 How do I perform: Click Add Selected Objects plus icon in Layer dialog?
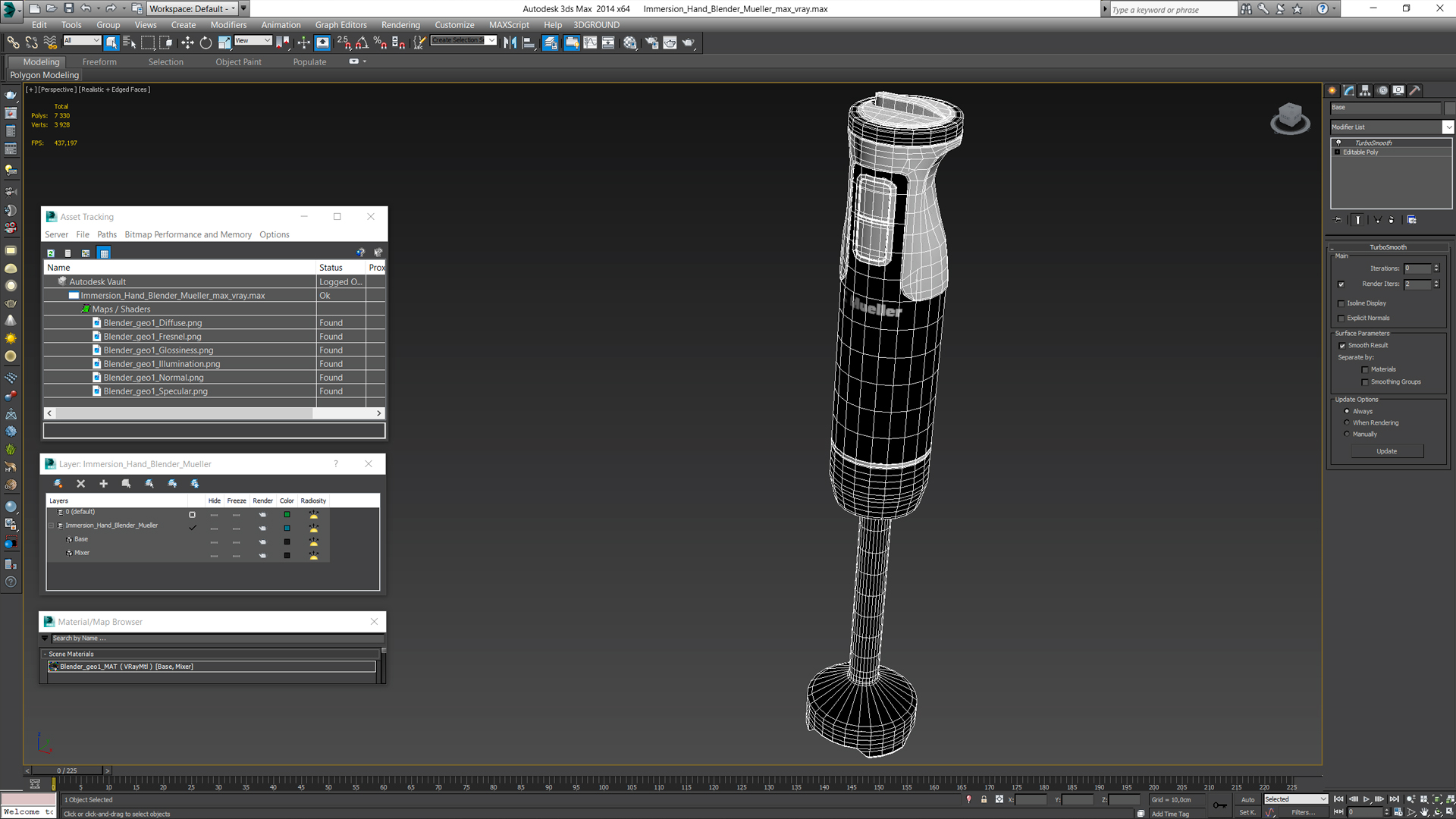pos(104,484)
